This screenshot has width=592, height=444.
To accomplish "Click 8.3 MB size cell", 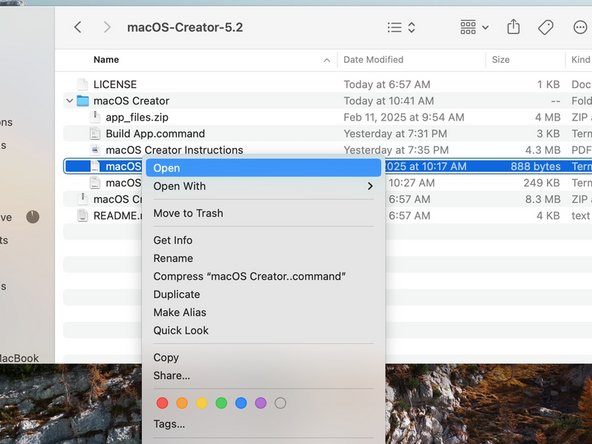I will click(543, 199).
